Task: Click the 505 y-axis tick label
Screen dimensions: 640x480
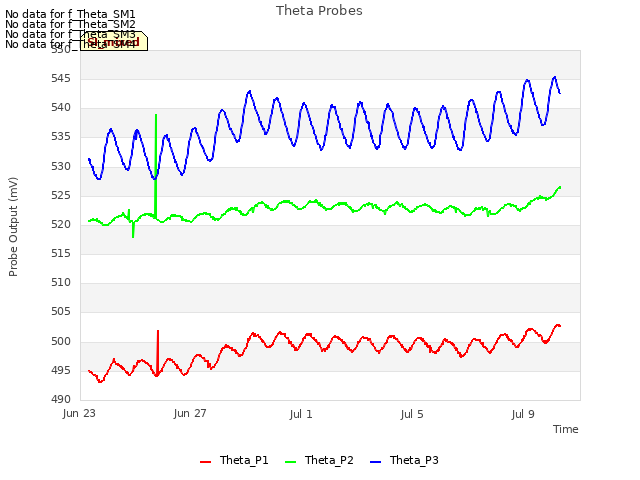Action: (61, 312)
